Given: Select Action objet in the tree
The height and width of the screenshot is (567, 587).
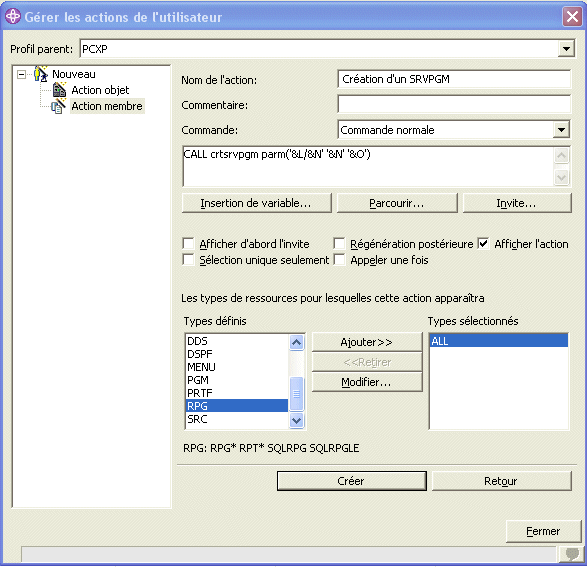Looking at the screenshot, I should (100, 90).
